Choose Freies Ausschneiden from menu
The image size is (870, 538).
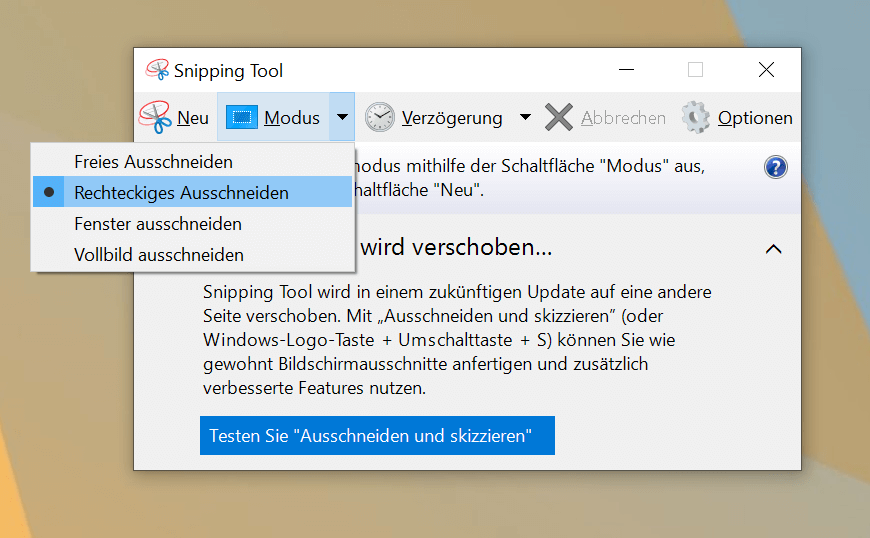tap(193, 161)
